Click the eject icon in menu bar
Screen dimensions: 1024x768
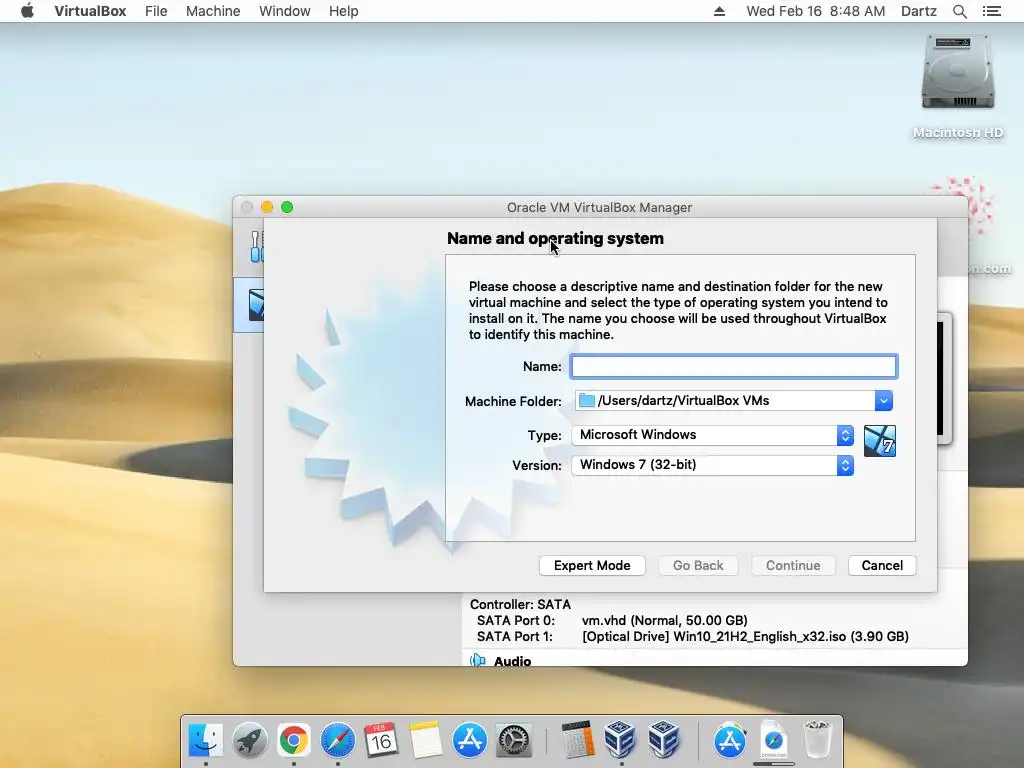[x=719, y=11]
